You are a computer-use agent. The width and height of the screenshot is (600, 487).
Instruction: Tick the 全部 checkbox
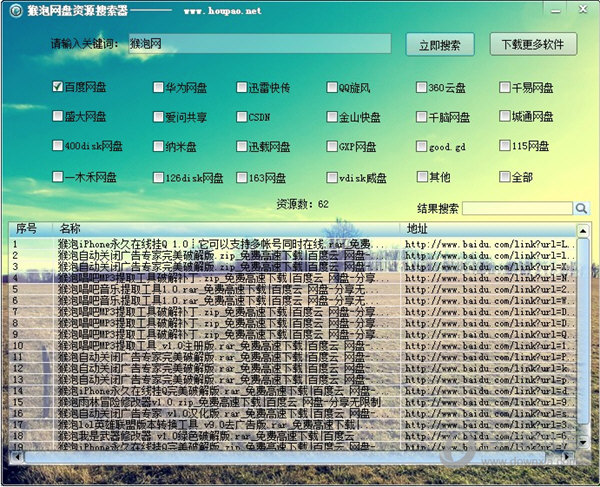505,176
